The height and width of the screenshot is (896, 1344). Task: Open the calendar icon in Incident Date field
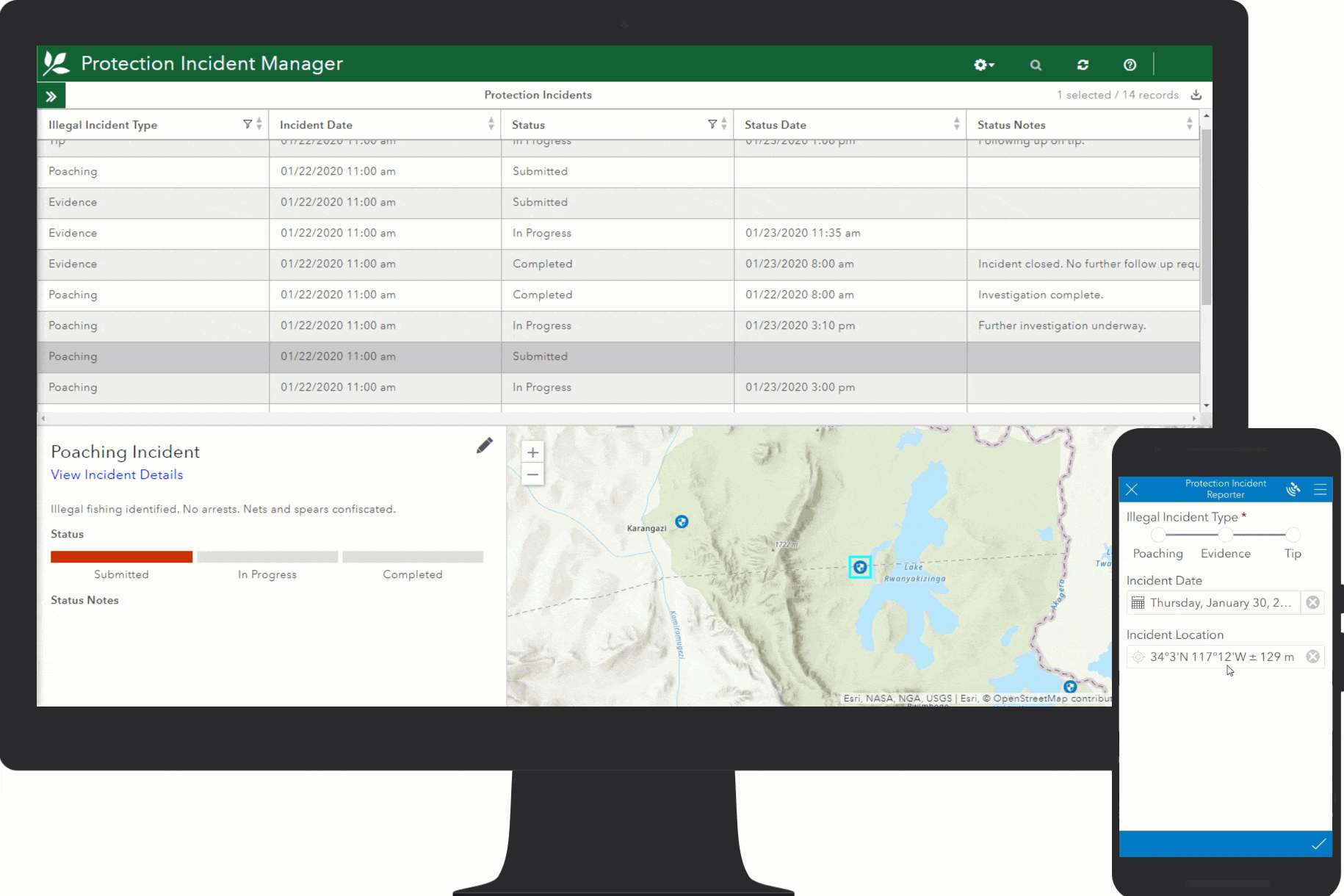1138,602
